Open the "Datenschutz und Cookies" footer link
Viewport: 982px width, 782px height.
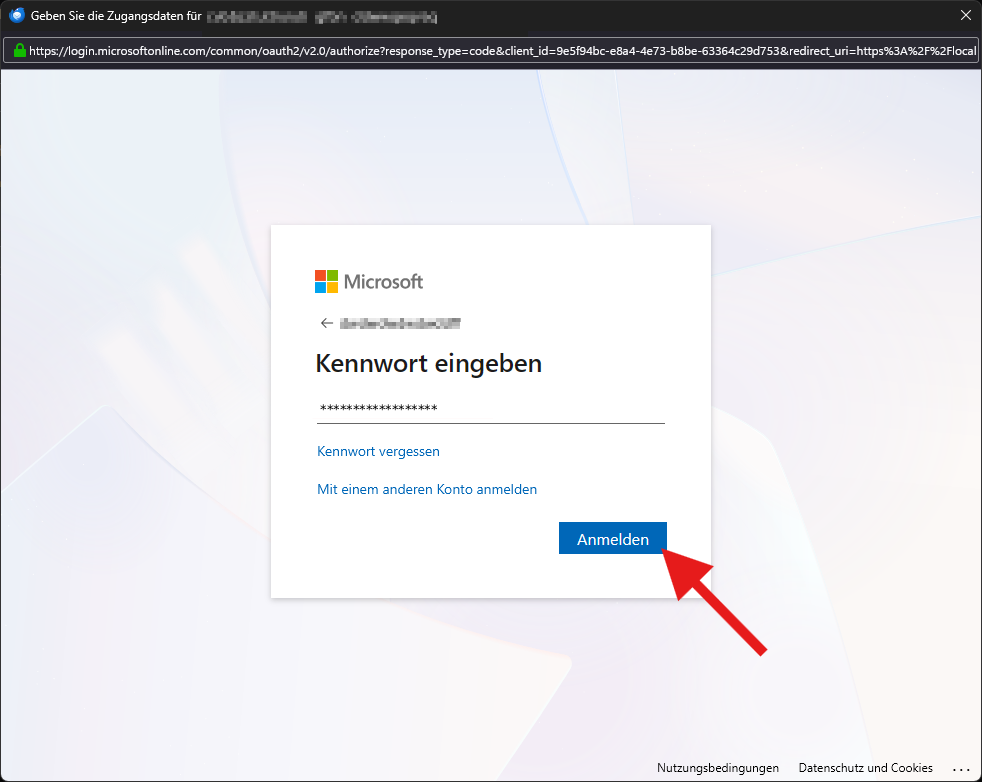tap(865, 768)
